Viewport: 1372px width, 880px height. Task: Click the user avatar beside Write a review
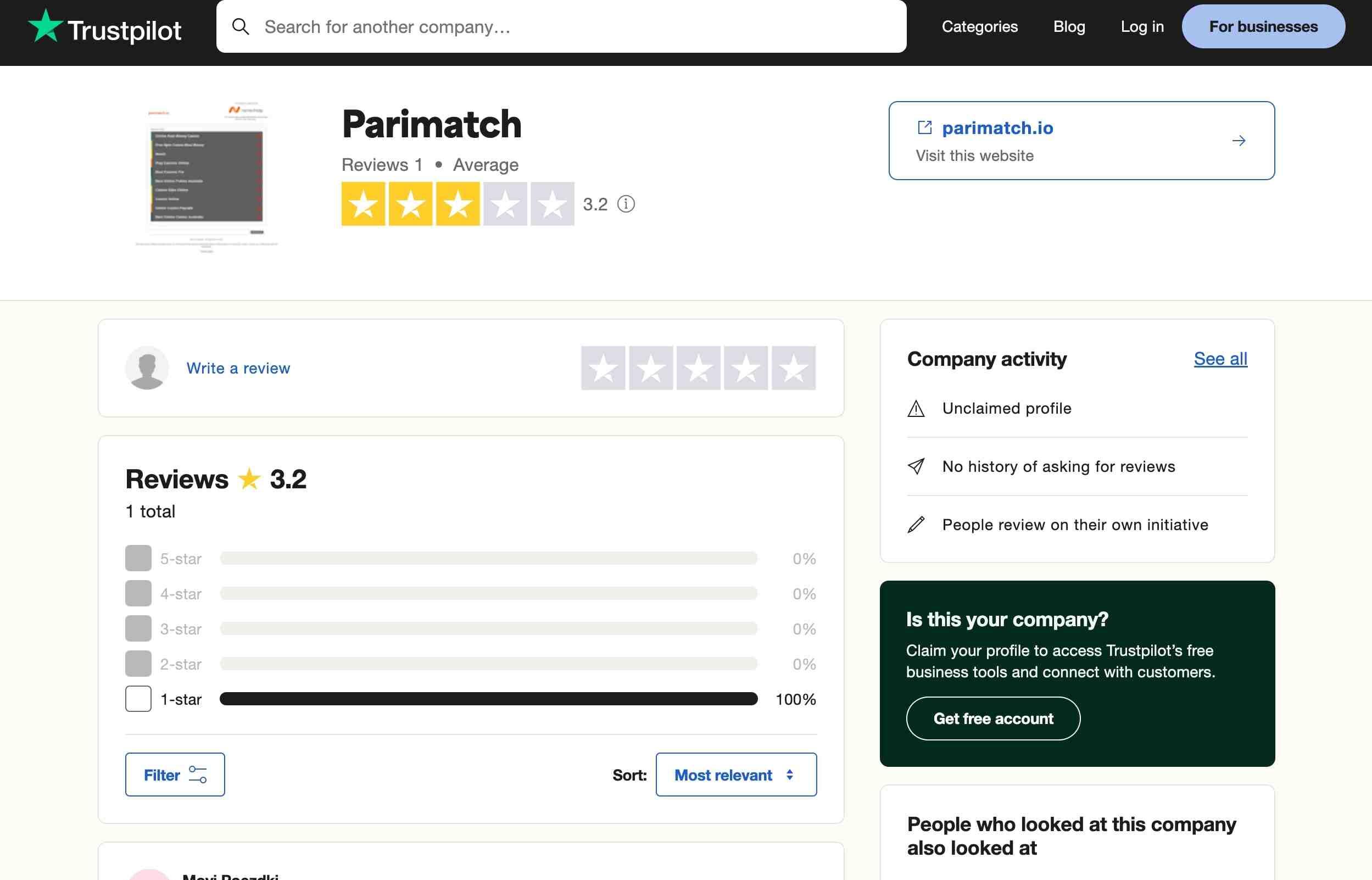click(147, 368)
